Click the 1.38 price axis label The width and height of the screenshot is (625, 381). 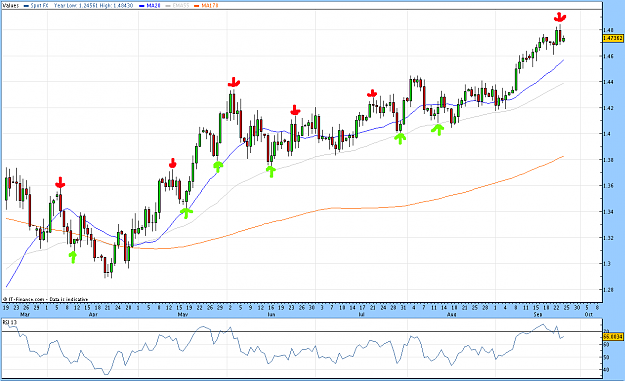[x=608, y=160]
